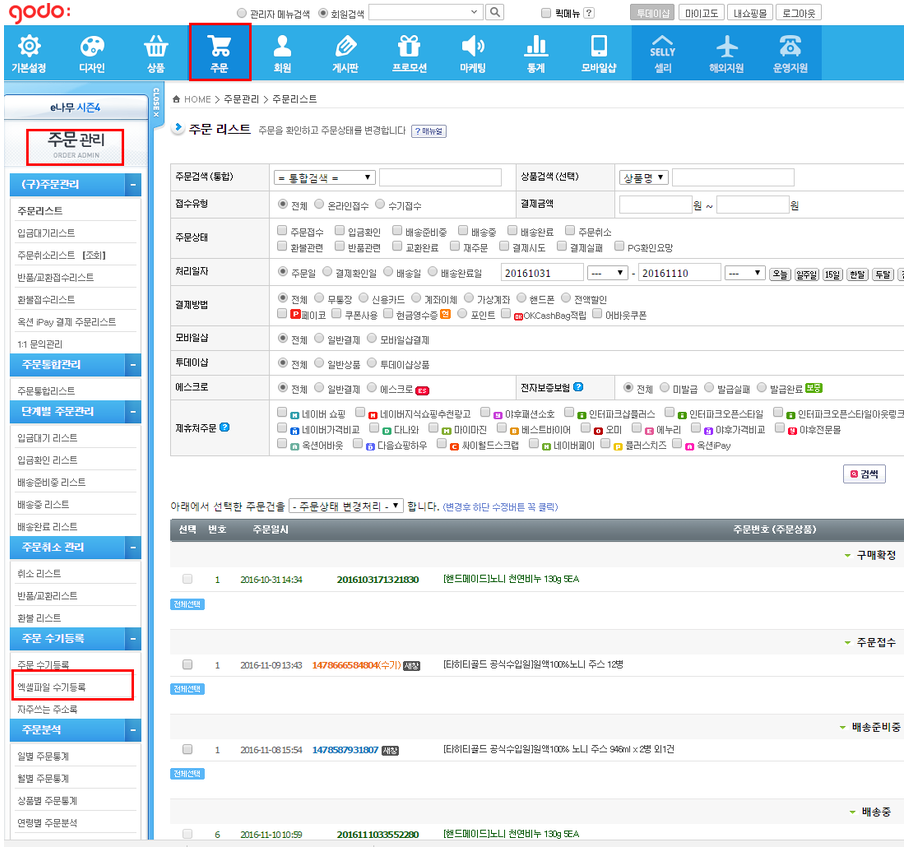Viewport: 906px width, 851px height.
Task: Open the 통계 bar chart icon
Action: 536,46
